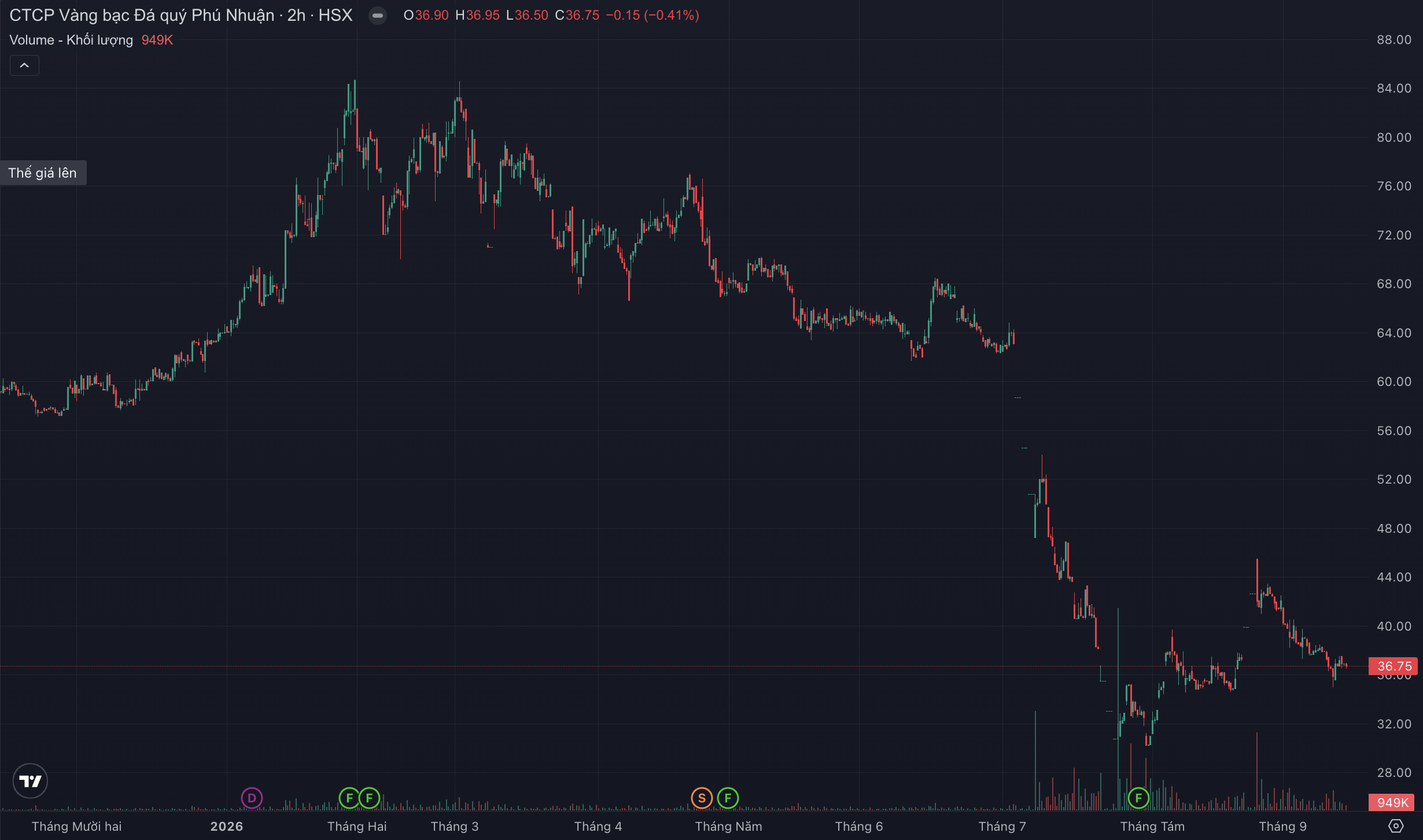The width and height of the screenshot is (1423, 840).
Task: Click the Tháng 6 time axis label
Action: [859, 827]
